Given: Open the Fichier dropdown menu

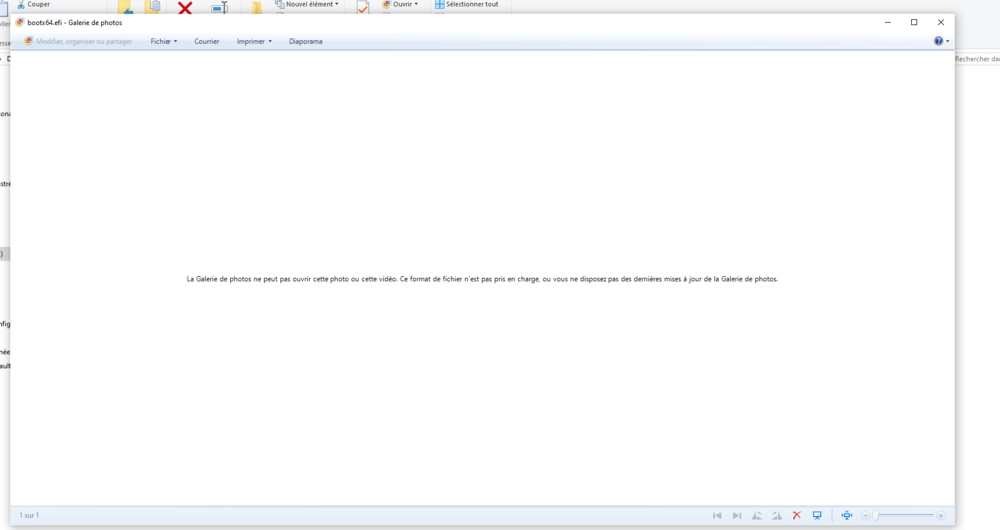Looking at the screenshot, I should 163,41.
